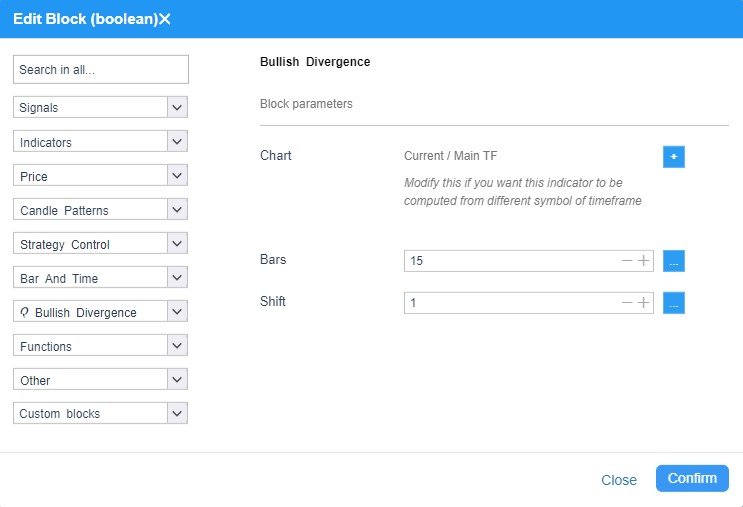Decrease Bars value with minus stepper

click(x=627, y=261)
